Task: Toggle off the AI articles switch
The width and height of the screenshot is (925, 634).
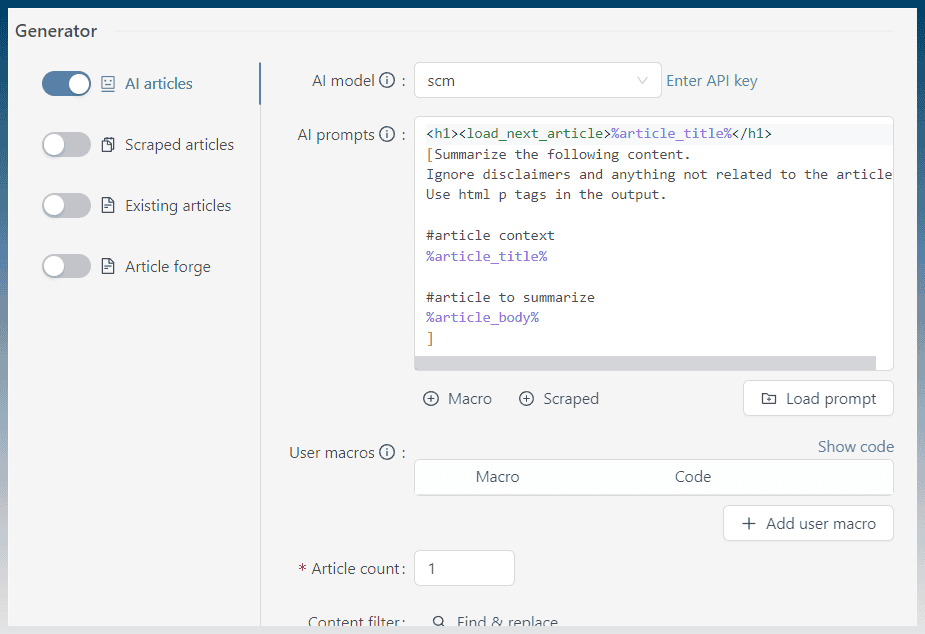Action: click(x=66, y=84)
